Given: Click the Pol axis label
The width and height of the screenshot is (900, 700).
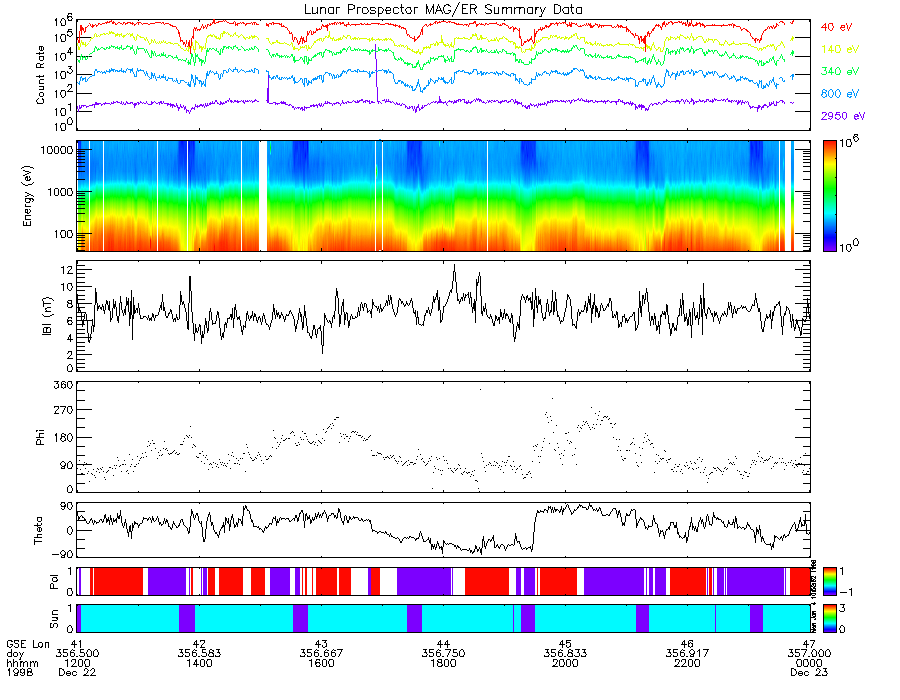Looking at the screenshot, I should pos(54,582).
